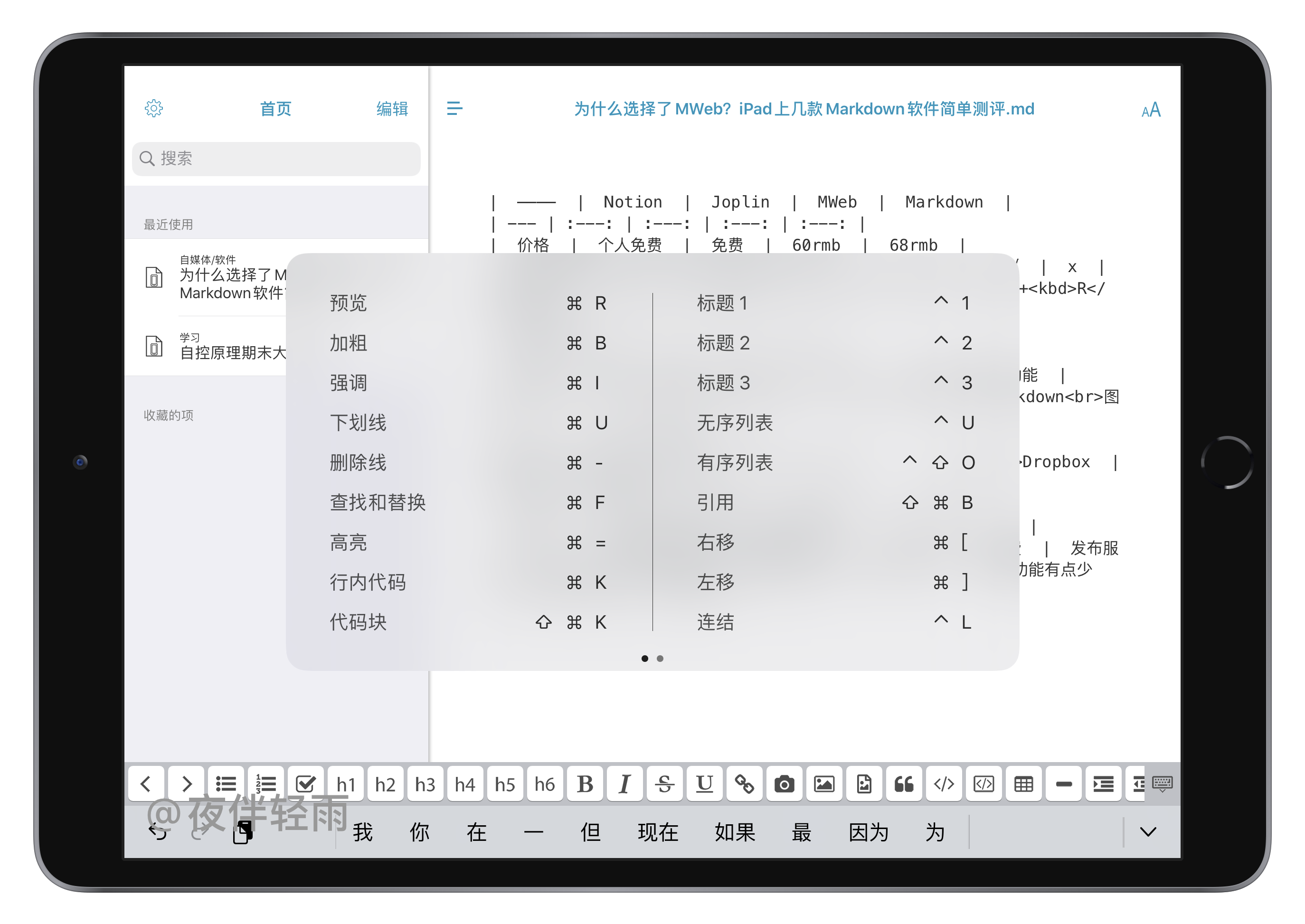The width and height of the screenshot is (1305, 924).
Task: Apply strikethrough formatting
Action: click(664, 783)
